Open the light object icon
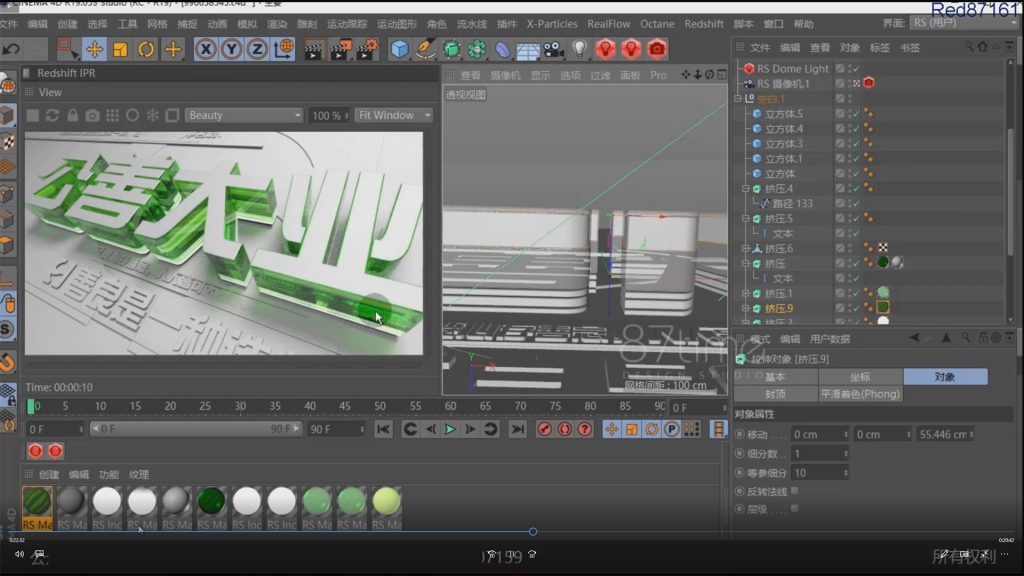1024x576 pixels. click(580, 49)
